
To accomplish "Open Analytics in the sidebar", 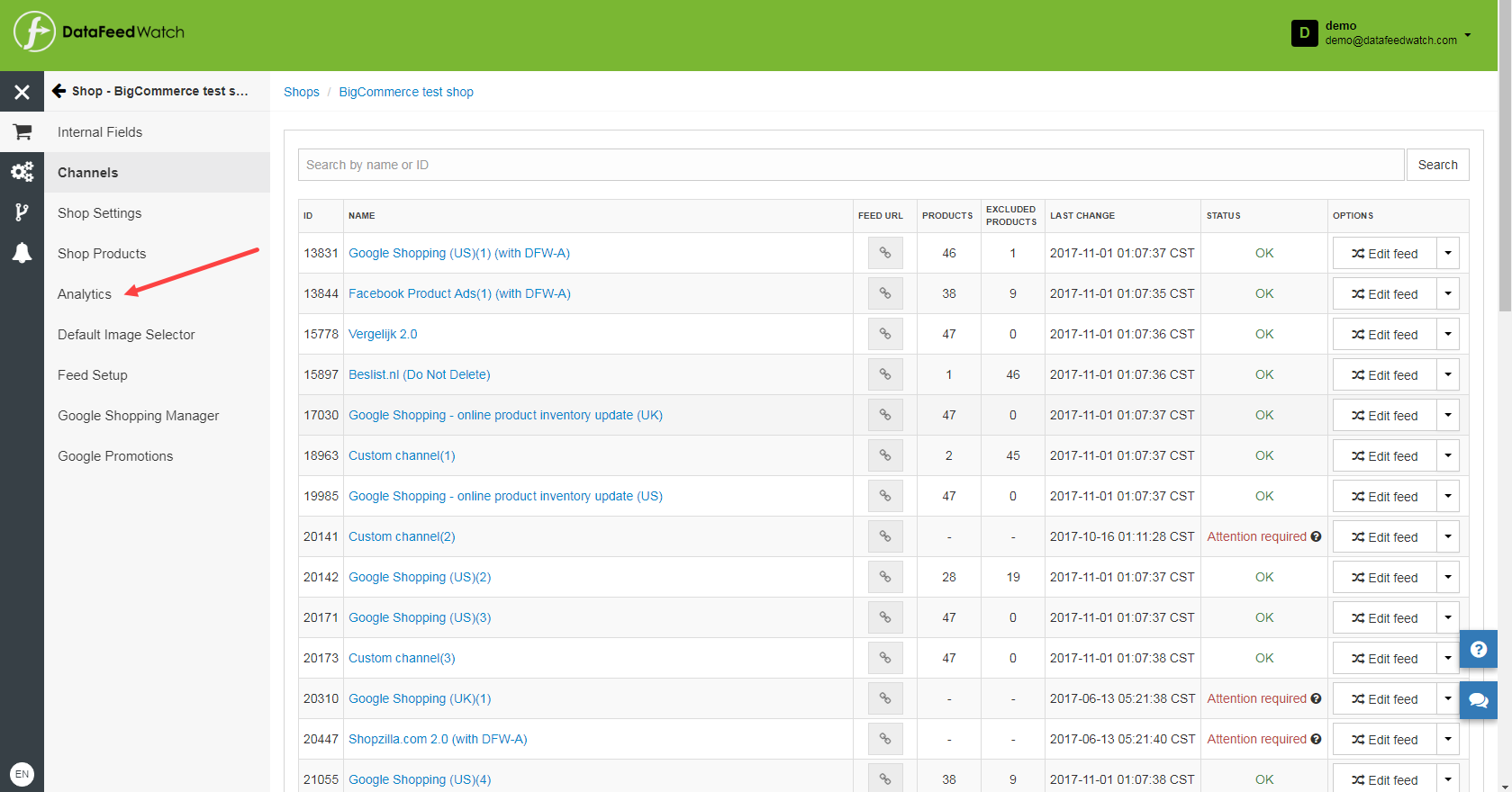I will (x=157, y=294).
